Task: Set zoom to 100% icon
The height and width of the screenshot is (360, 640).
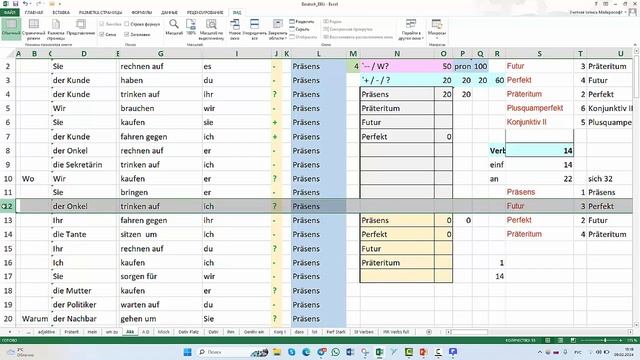Action: [x=191, y=27]
